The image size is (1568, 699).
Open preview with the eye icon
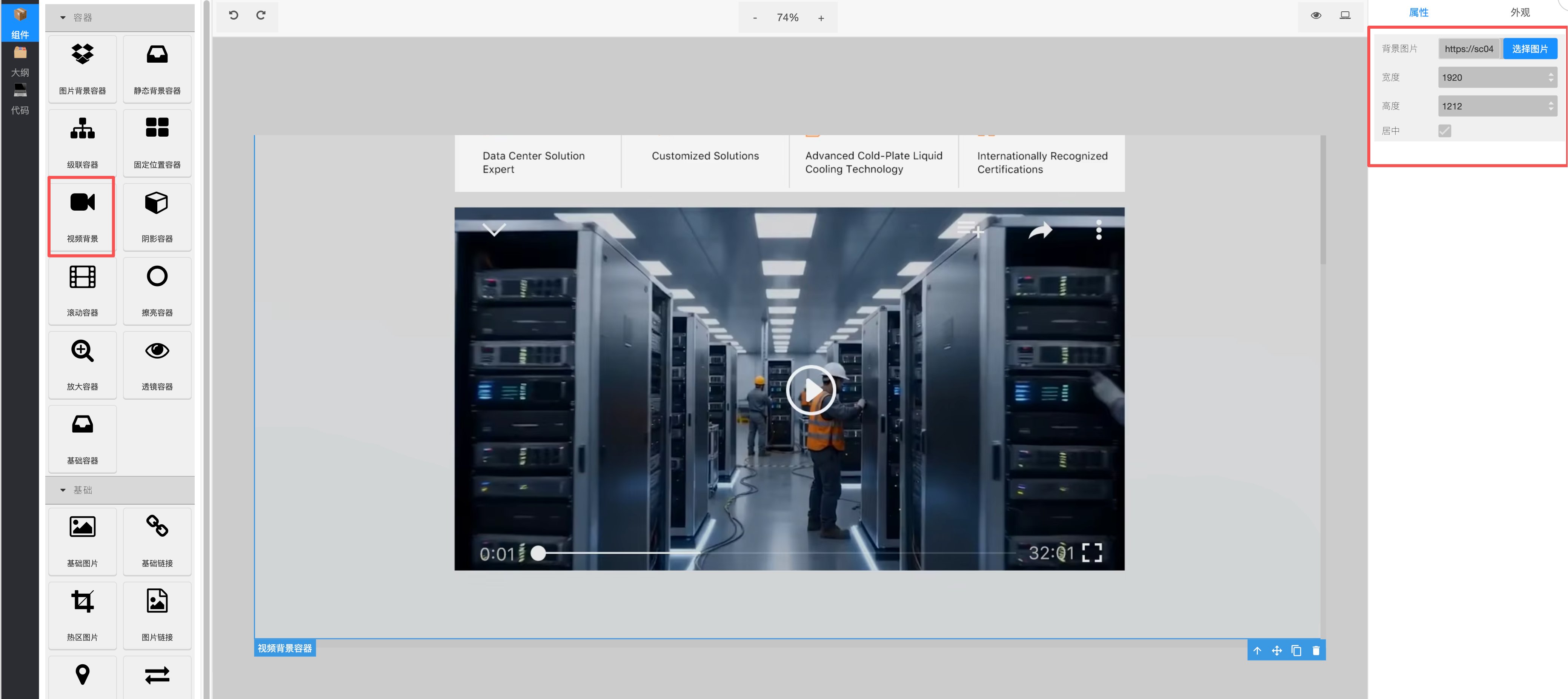coord(1315,15)
